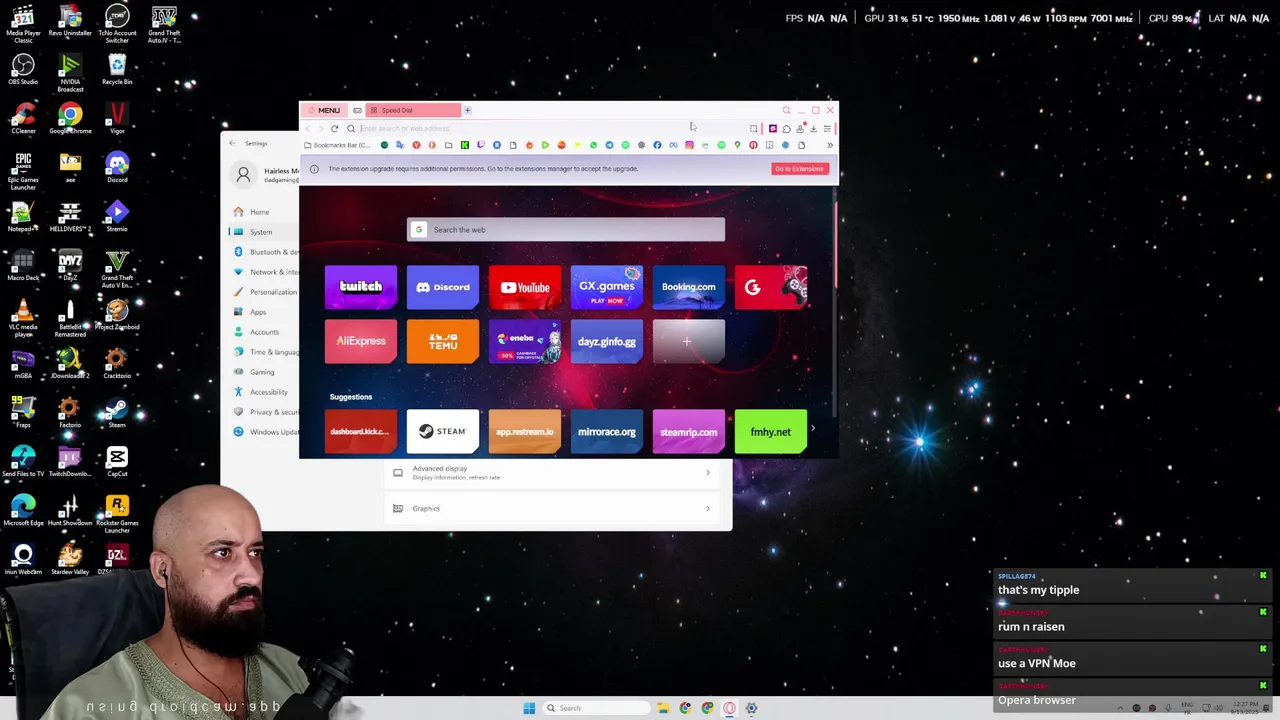Click the taskbar Search box

click(596, 708)
